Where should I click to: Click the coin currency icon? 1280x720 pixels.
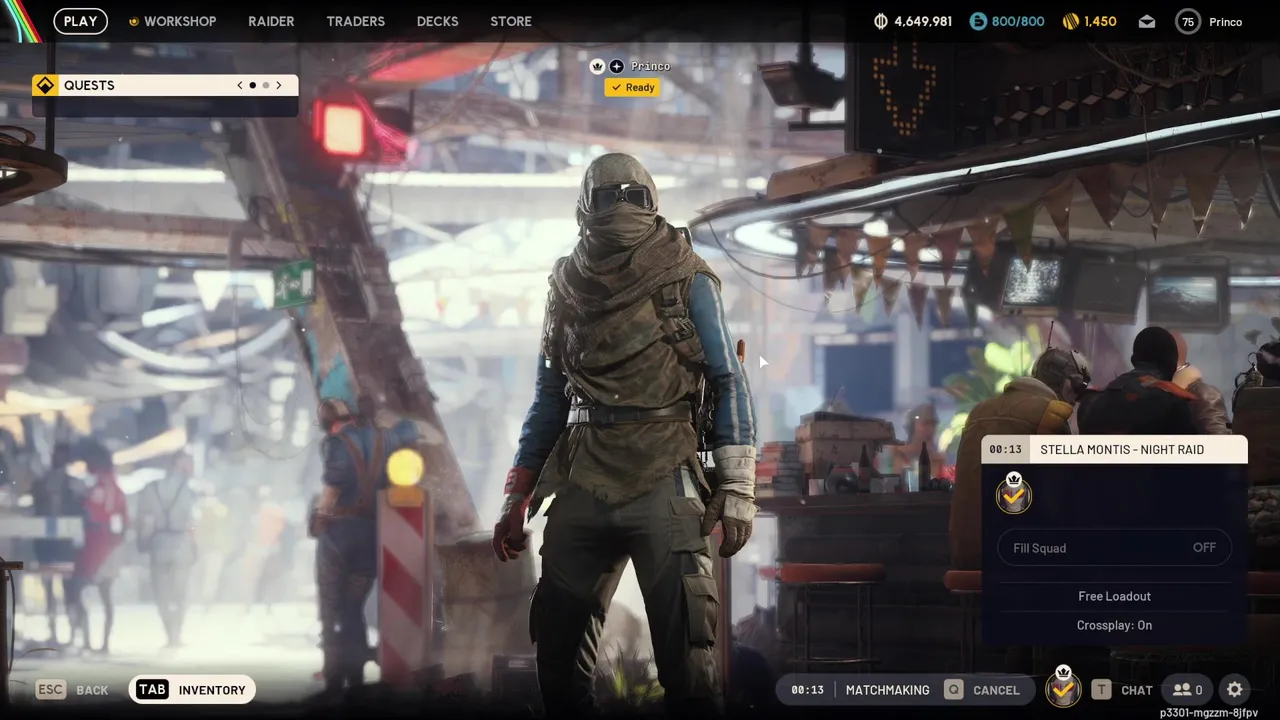coord(881,21)
